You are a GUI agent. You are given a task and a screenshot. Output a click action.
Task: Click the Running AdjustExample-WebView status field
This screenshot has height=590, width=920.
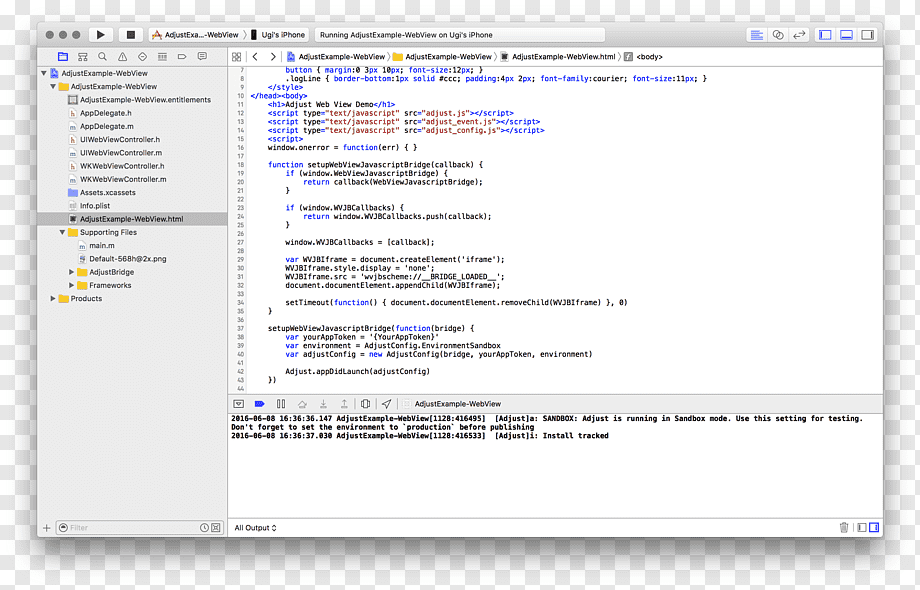[x=460, y=35]
